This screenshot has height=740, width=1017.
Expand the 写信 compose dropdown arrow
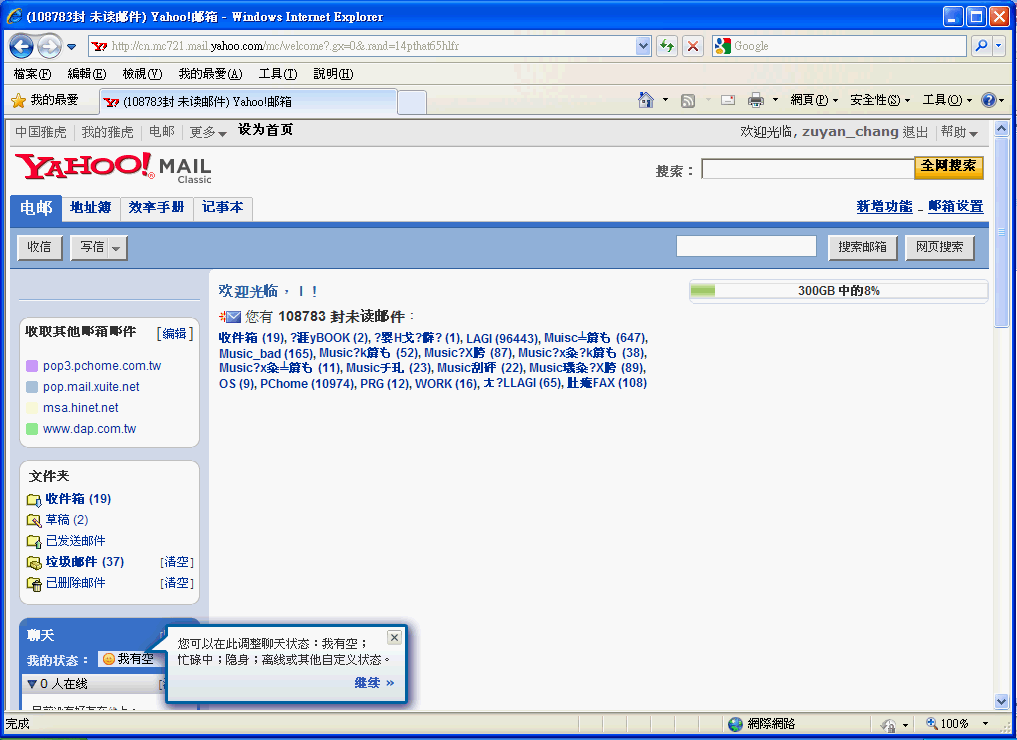point(117,248)
